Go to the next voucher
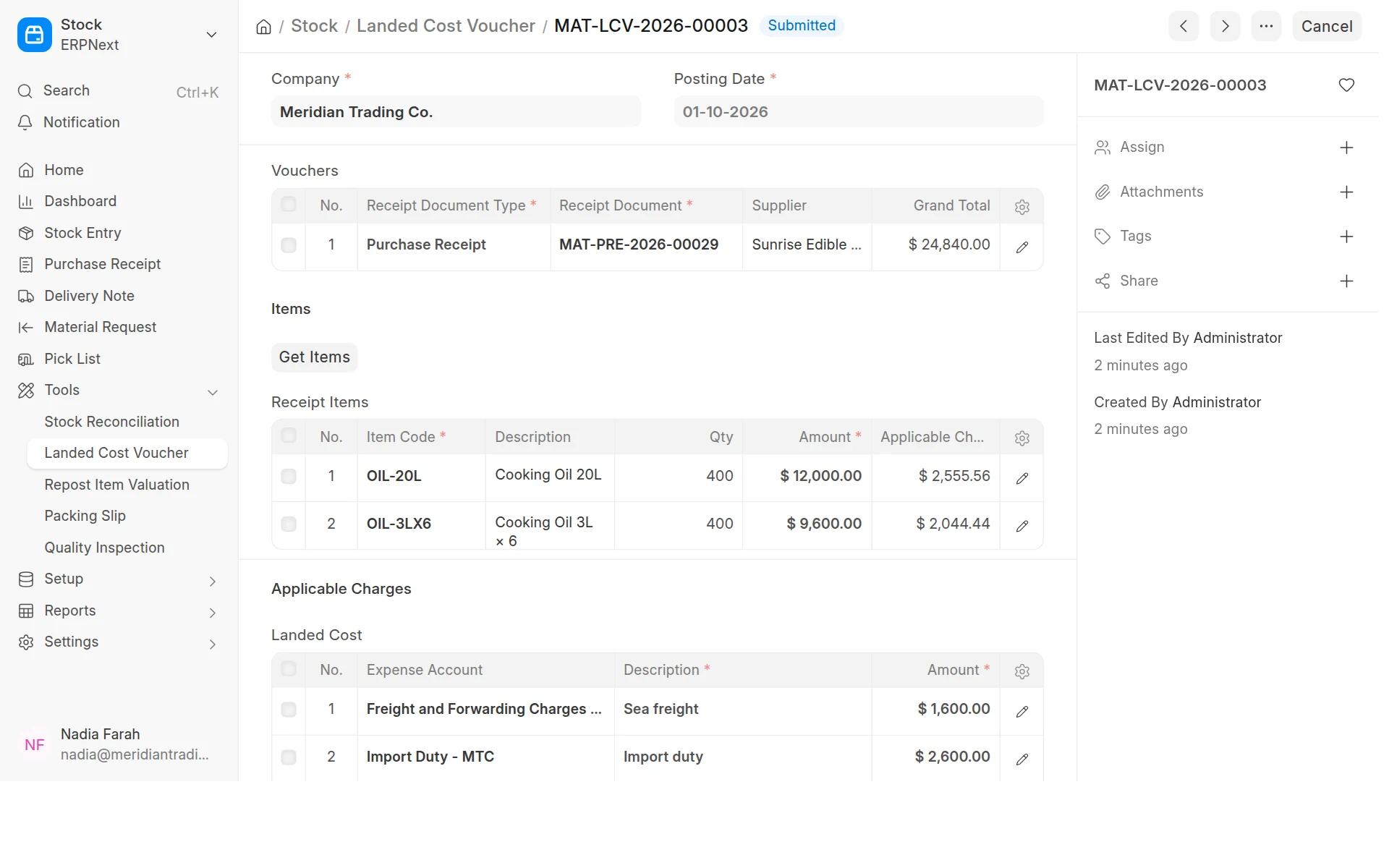The width and height of the screenshot is (1389, 868). click(1225, 26)
